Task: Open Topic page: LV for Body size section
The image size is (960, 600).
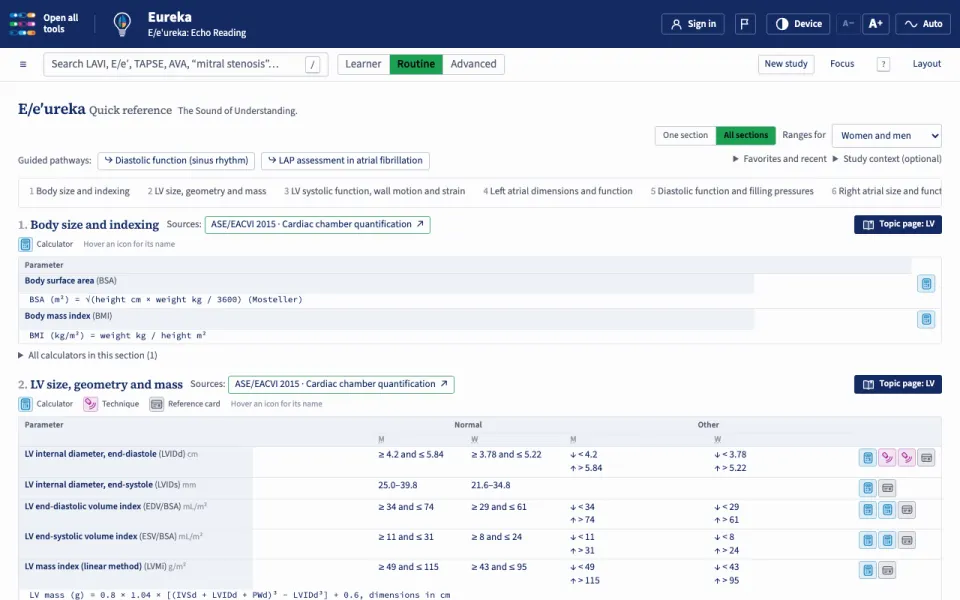Action: pyautogui.click(x=898, y=225)
